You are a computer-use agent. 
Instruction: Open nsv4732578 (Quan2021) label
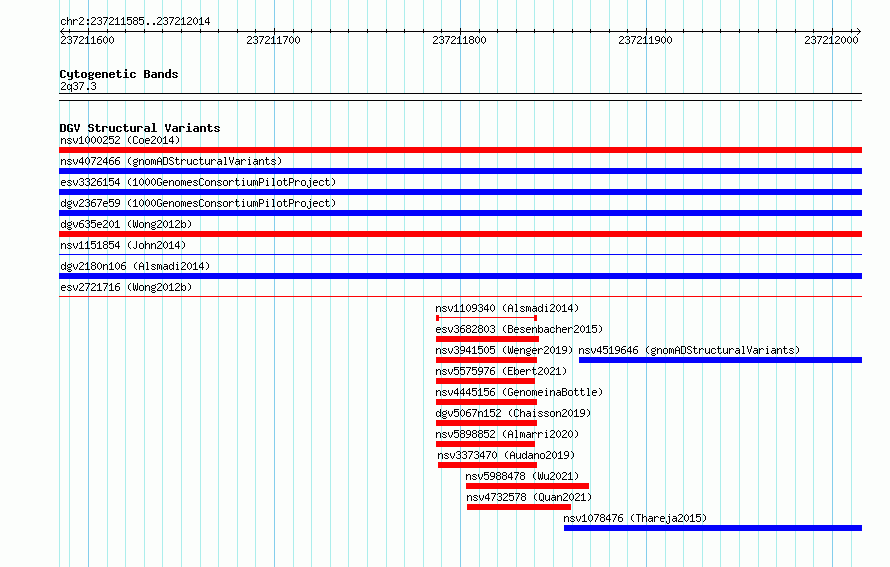tap(529, 497)
